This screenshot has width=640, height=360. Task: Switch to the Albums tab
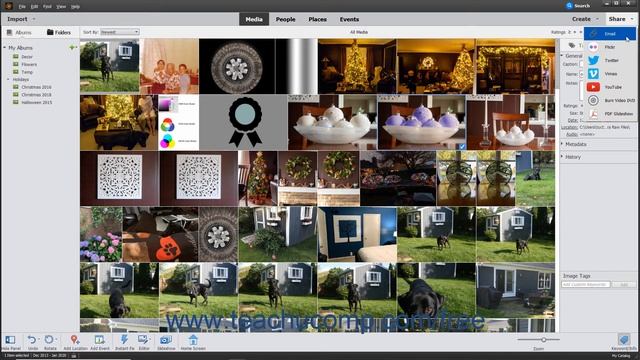[x=19, y=32]
